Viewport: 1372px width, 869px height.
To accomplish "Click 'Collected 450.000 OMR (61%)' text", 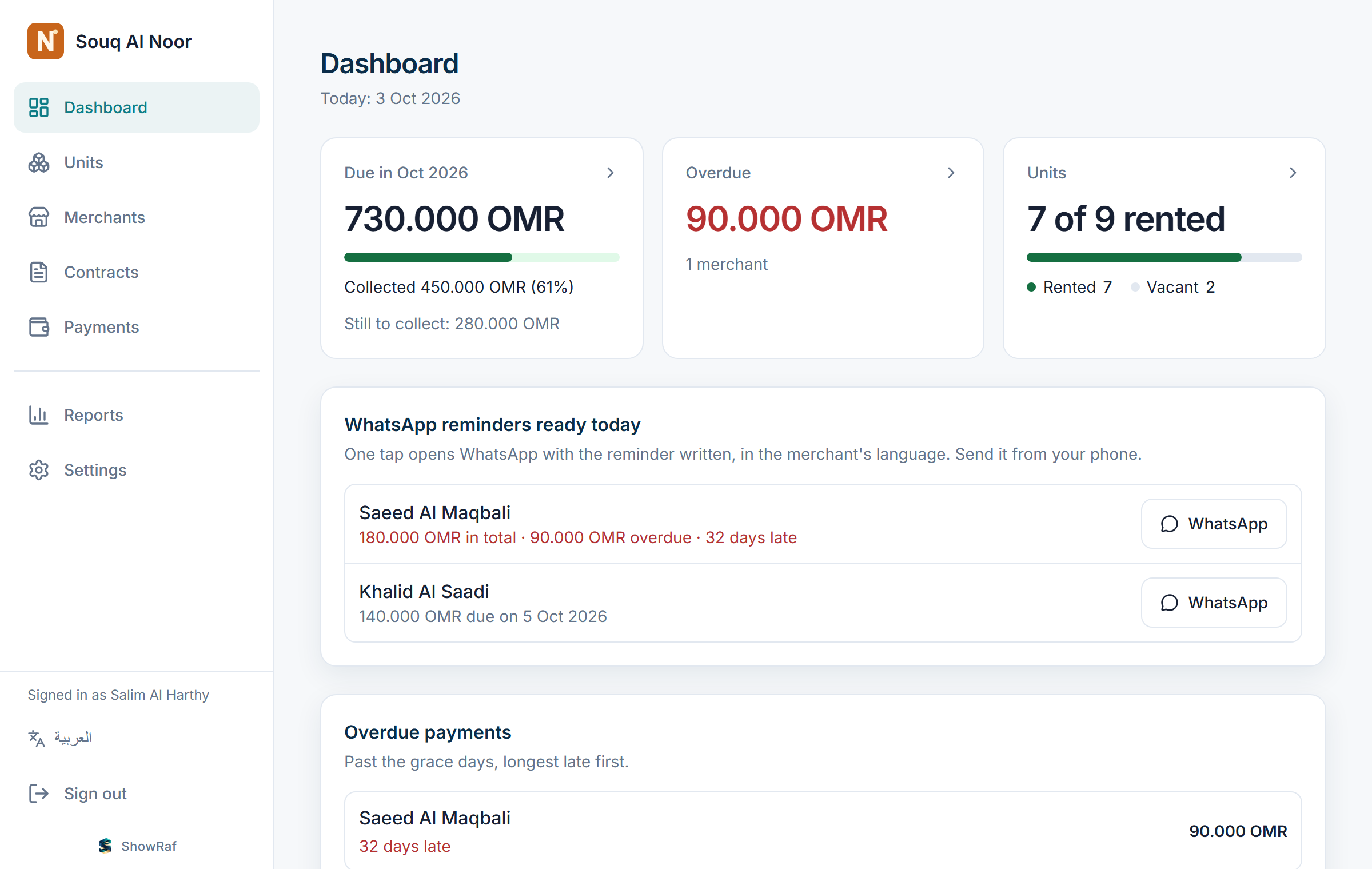I will 459,287.
